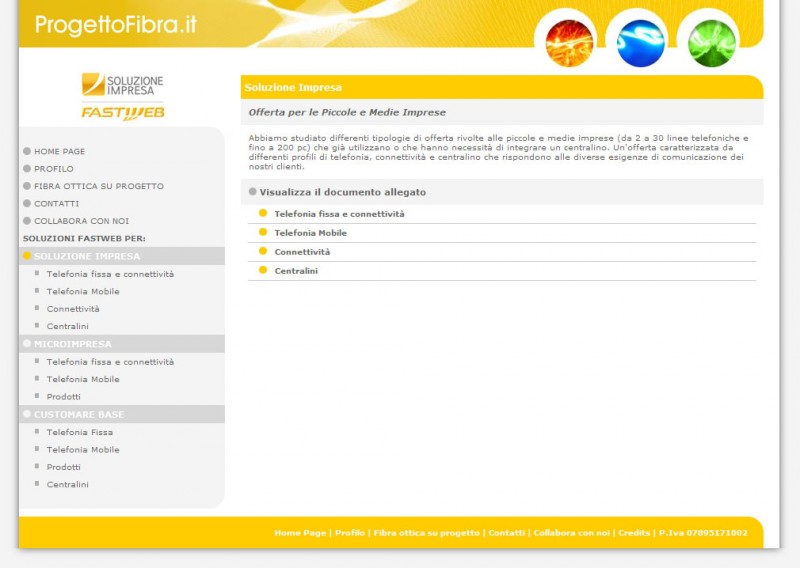The height and width of the screenshot is (568, 800).
Task: Click the green fiber sphere image
Action: tap(712, 43)
